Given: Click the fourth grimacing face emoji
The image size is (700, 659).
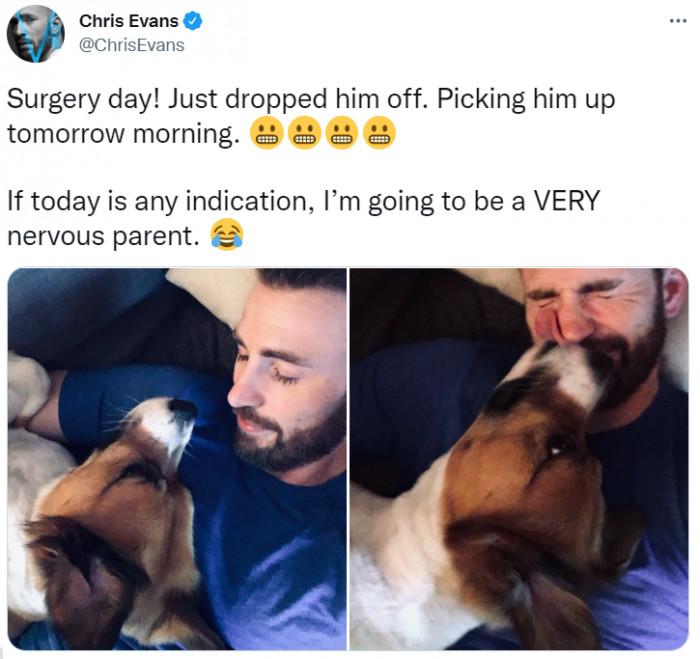Looking at the screenshot, I should (379, 133).
